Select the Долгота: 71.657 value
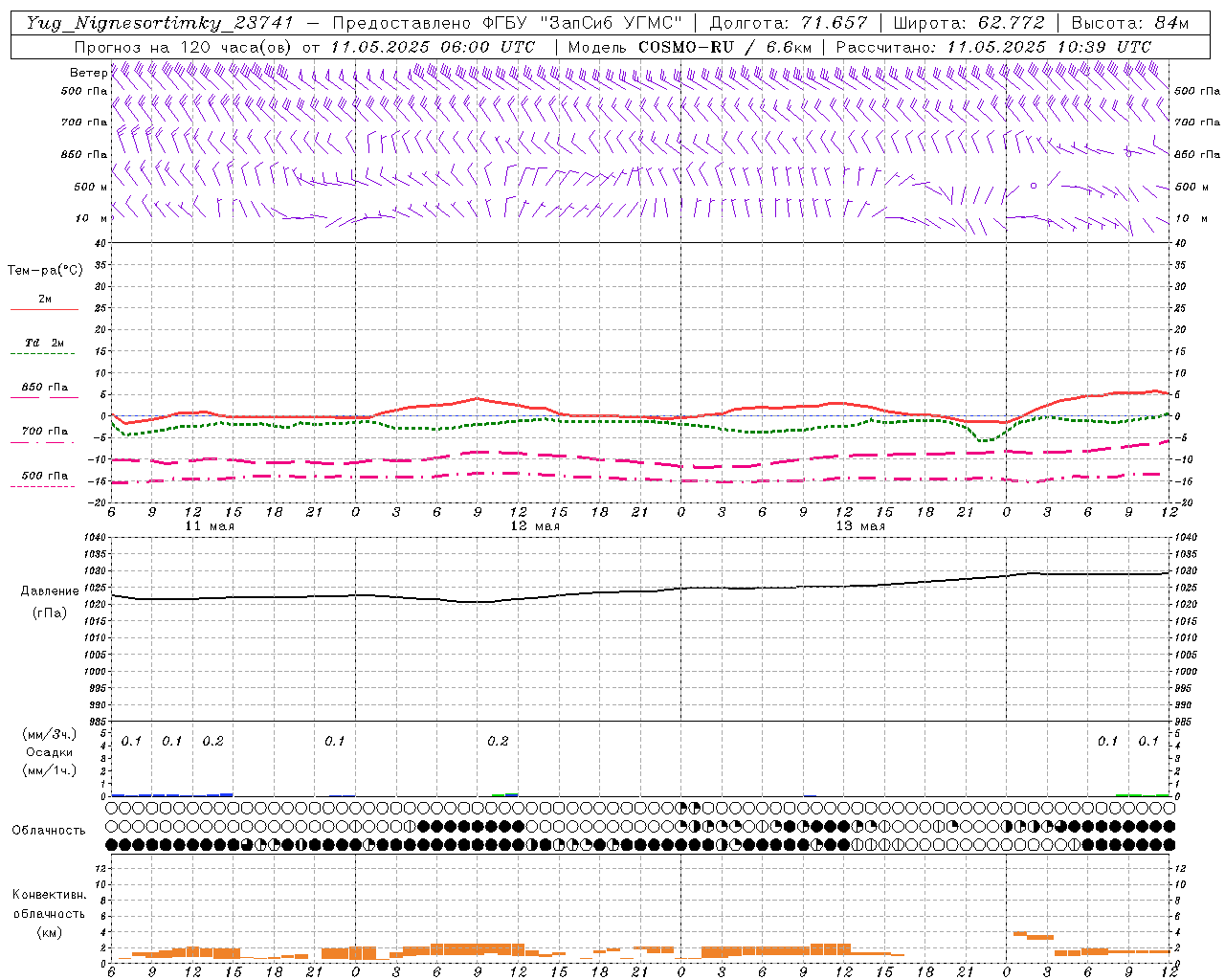The image size is (1225, 980). tap(789, 22)
